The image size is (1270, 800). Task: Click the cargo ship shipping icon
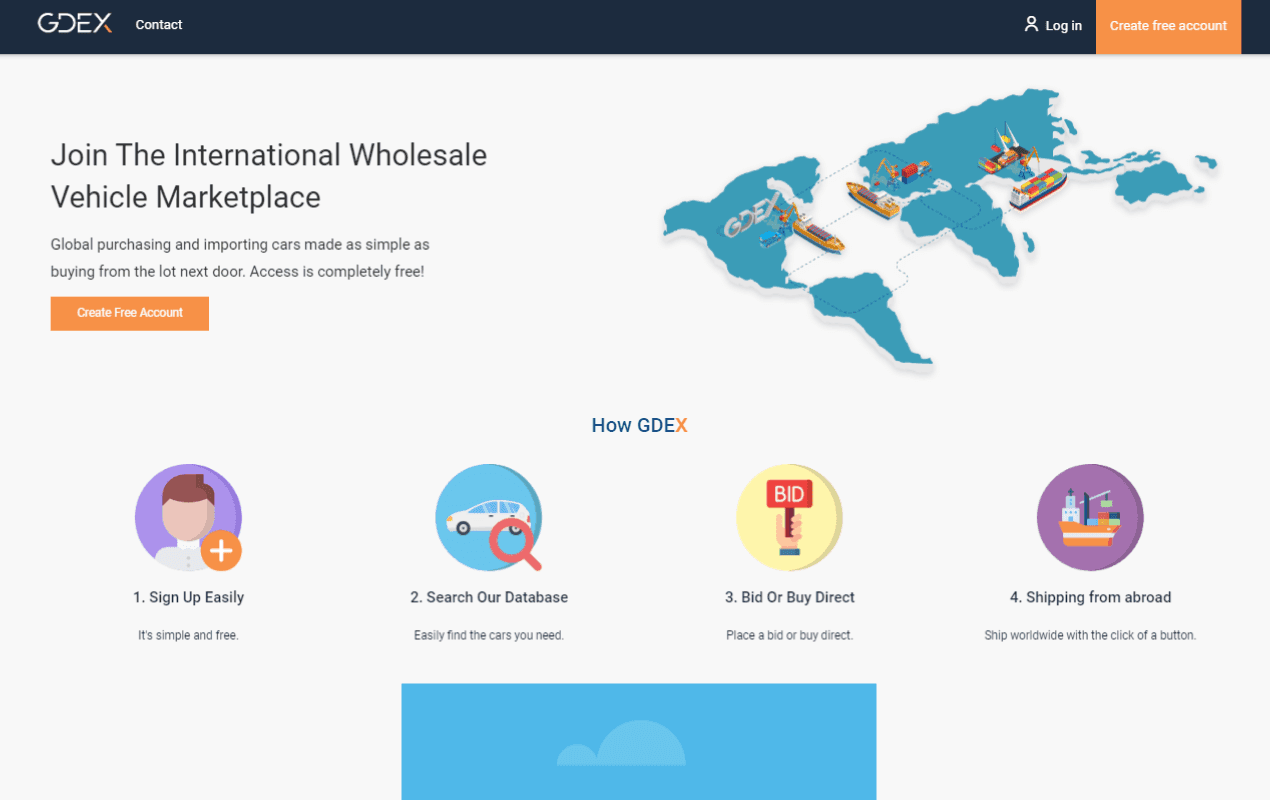coord(1090,517)
